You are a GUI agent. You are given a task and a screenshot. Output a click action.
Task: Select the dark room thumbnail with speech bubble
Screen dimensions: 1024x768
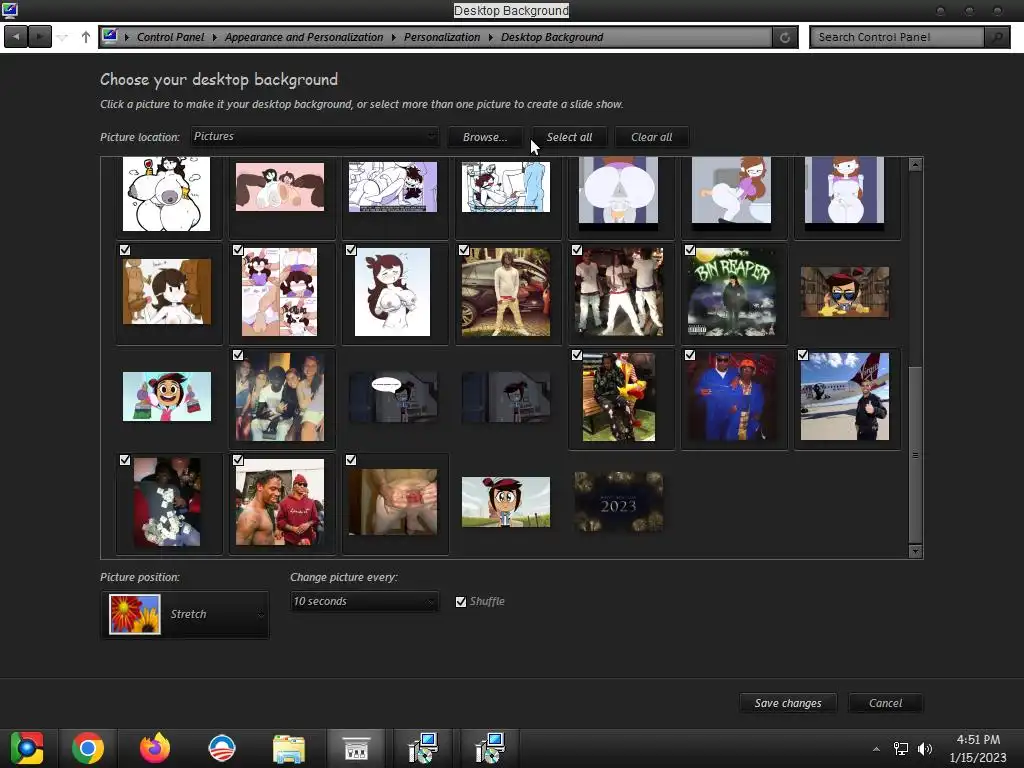pos(392,396)
